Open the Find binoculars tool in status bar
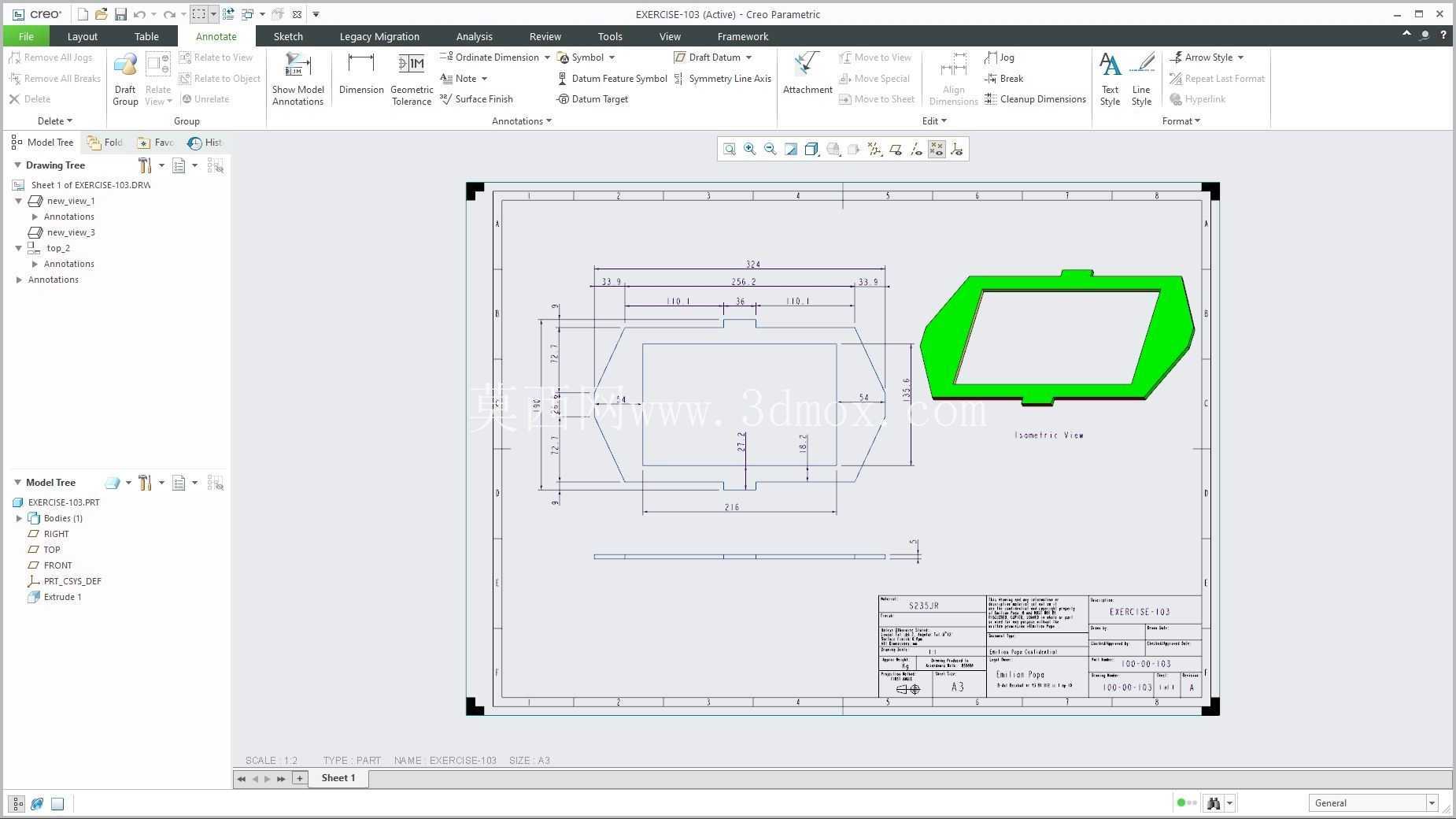The height and width of the screenshot is (819, 1456). (x=1214, y=803)
